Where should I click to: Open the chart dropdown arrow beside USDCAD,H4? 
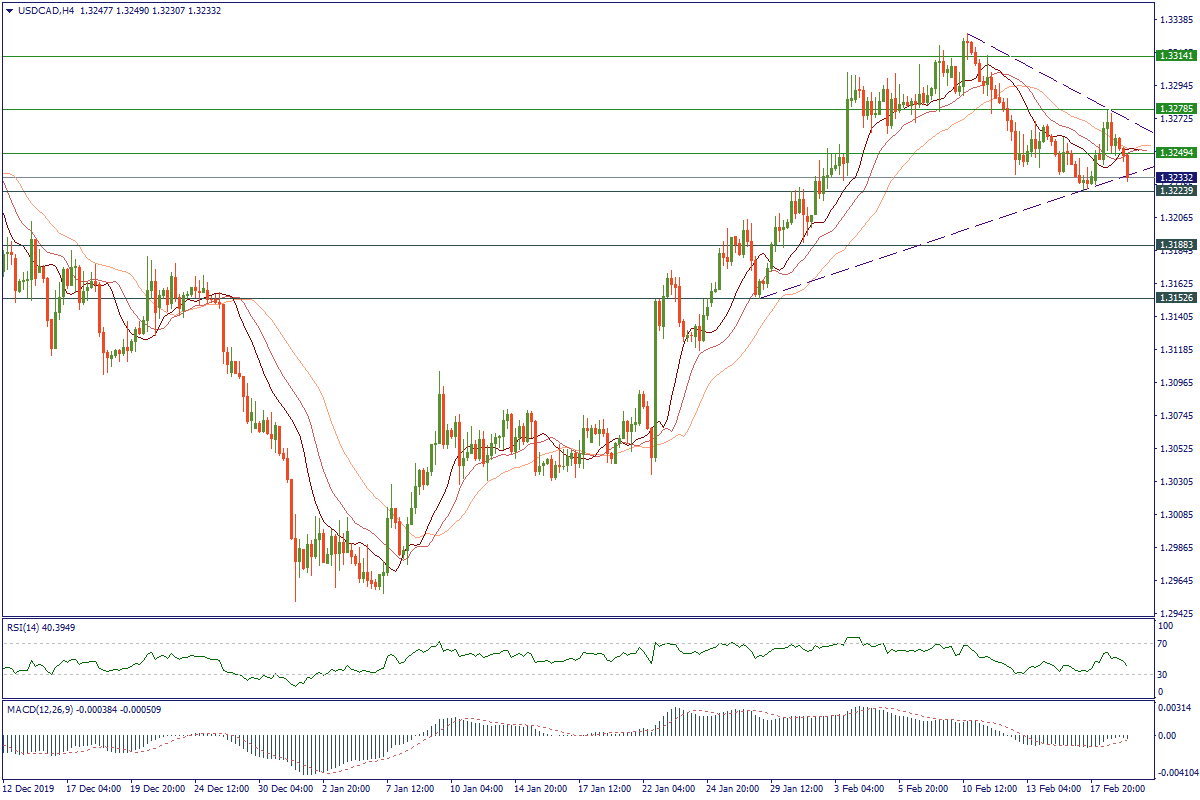click(9, 10)
